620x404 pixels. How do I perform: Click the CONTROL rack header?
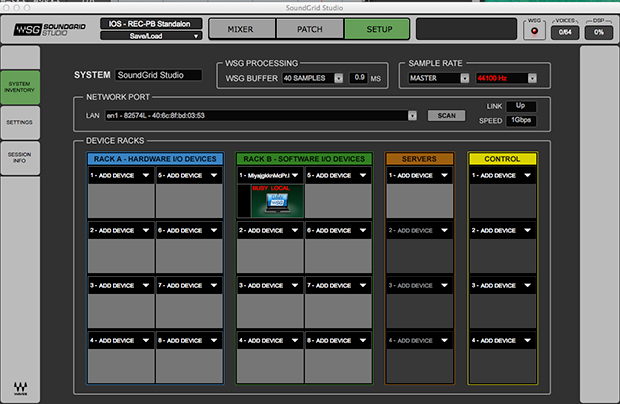tap(503, 159)
